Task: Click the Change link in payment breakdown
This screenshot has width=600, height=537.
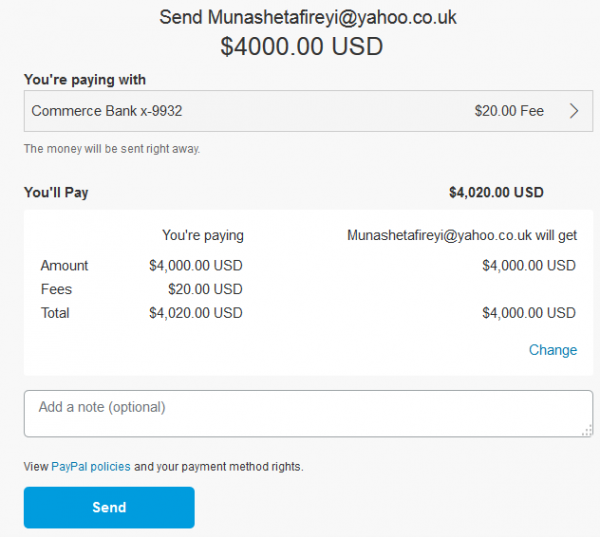Action: point(553,350)
